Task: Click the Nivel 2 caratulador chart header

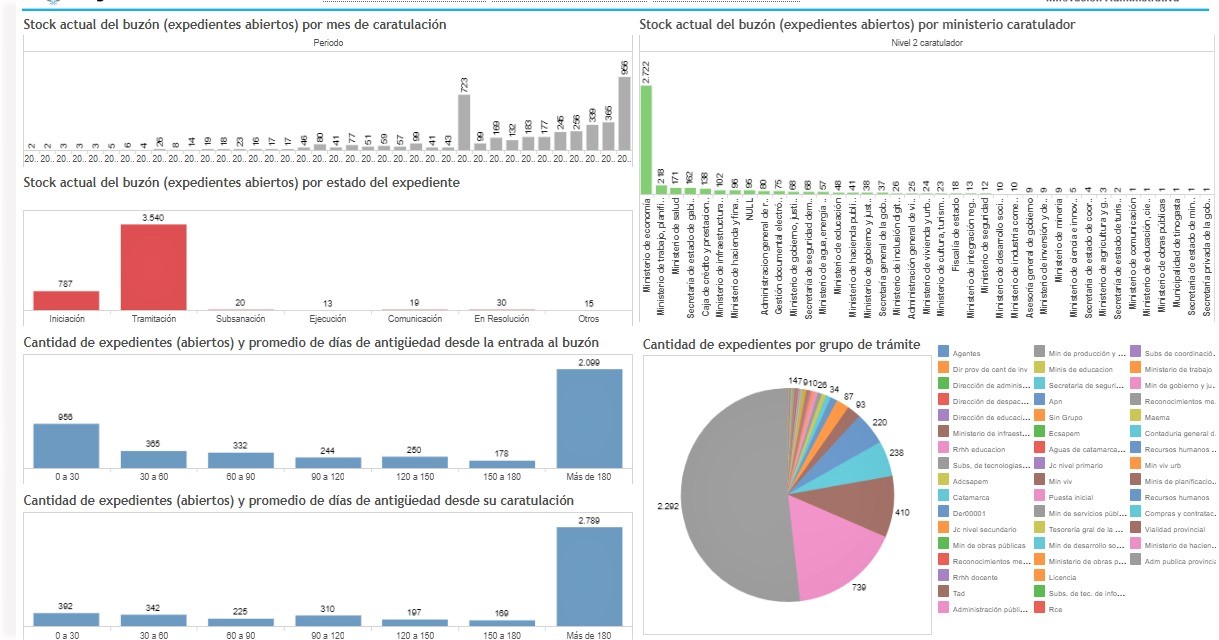Action: pyautogui.click(x=926, y=44)
